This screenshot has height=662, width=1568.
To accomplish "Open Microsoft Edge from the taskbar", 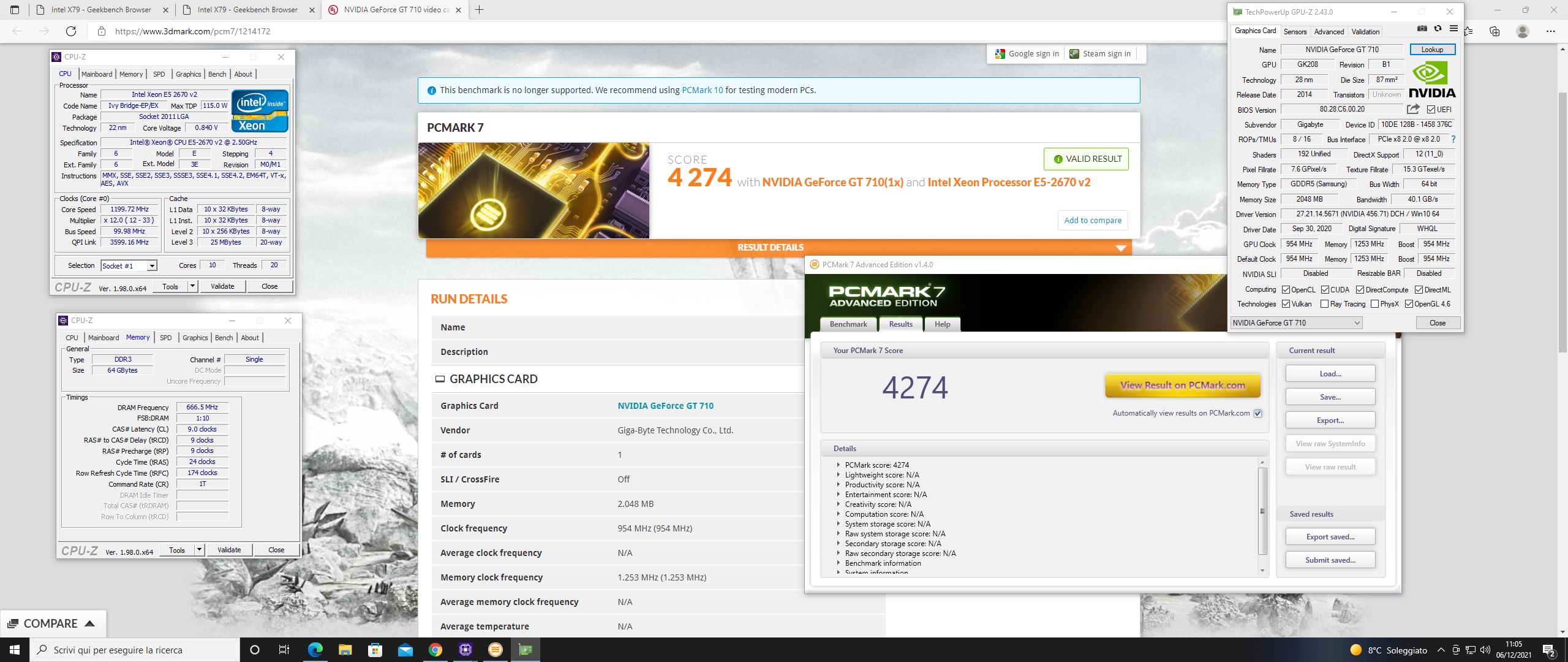I will pyautogui.click(x=315, y=650).
